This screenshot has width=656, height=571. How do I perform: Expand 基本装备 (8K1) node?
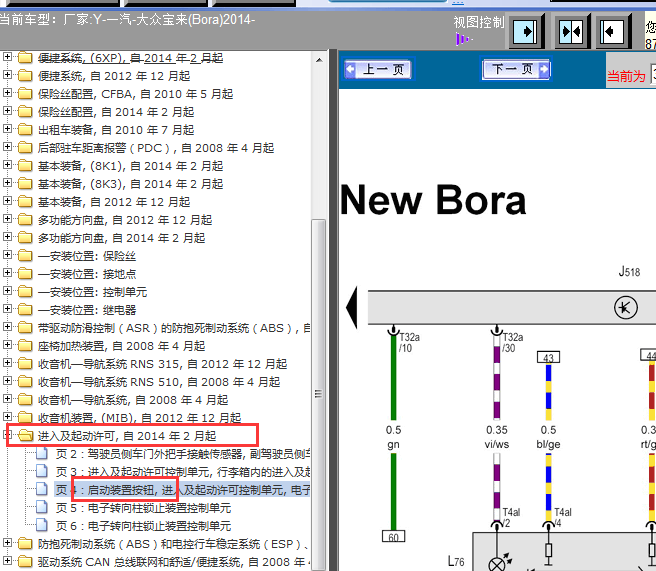click(7, 165)
